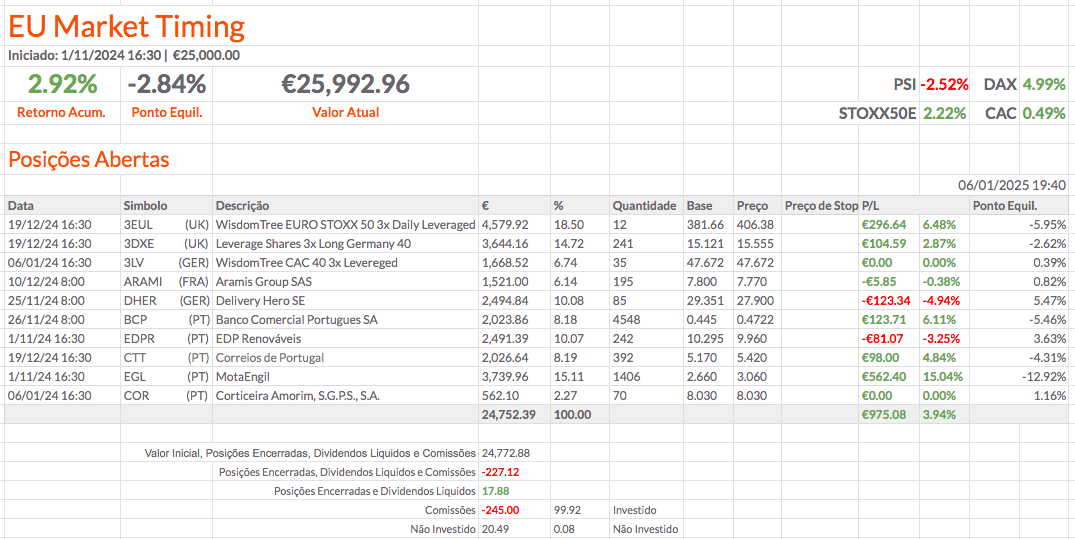Click the DAX 4.99% index value

[1044, 85]
